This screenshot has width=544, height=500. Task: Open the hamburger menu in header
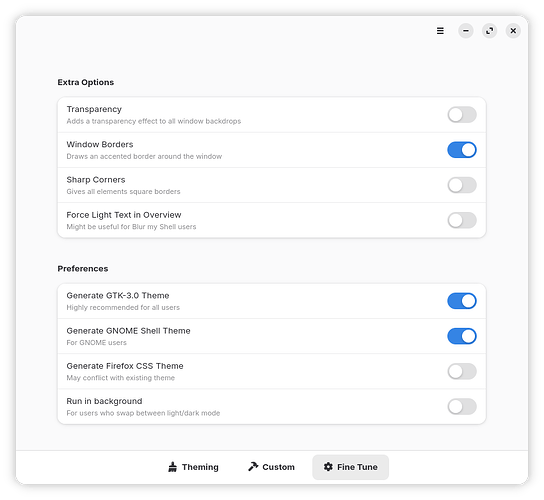pos(440,31)
